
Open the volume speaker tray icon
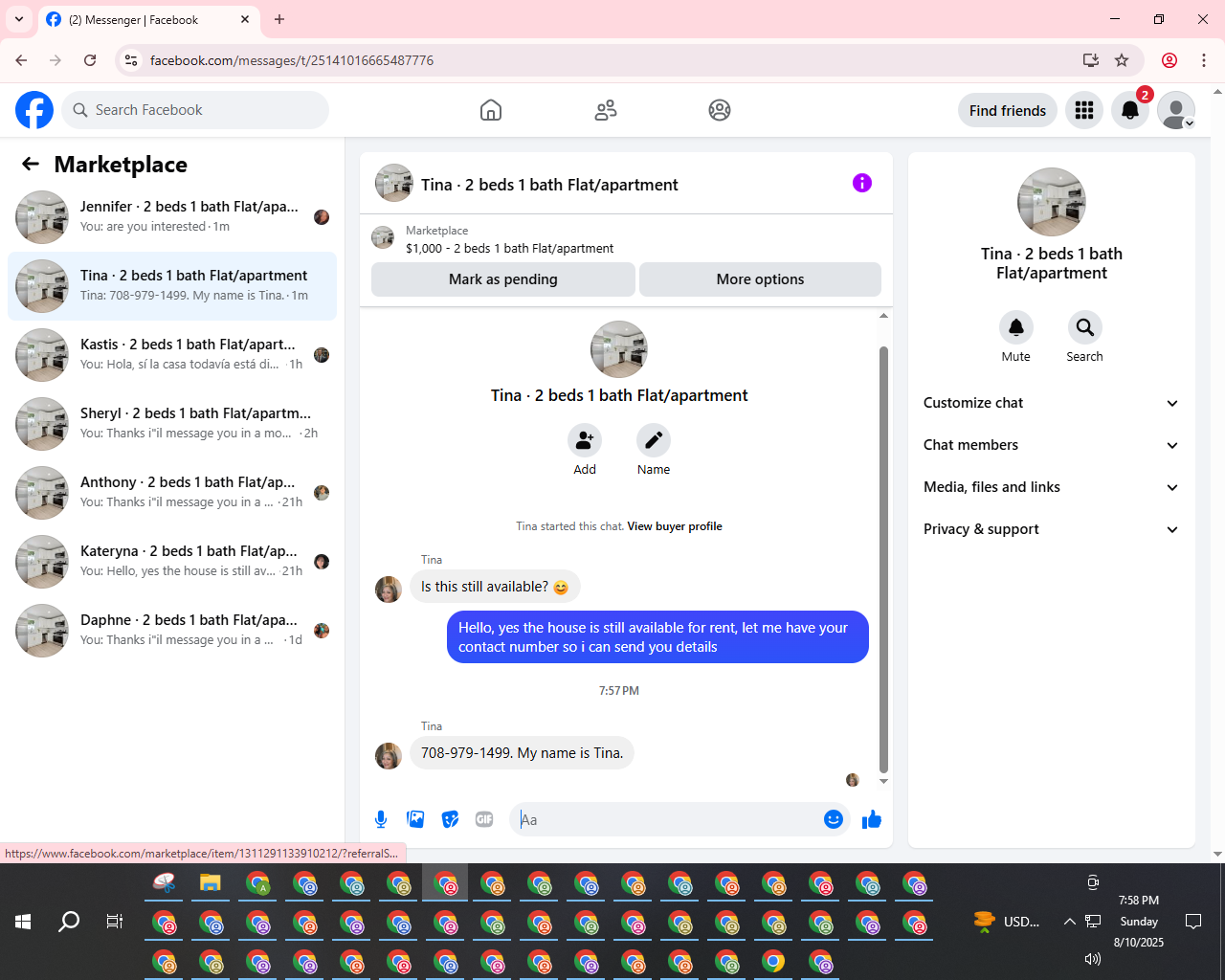pyautogui.click(x=1093, y=958)
